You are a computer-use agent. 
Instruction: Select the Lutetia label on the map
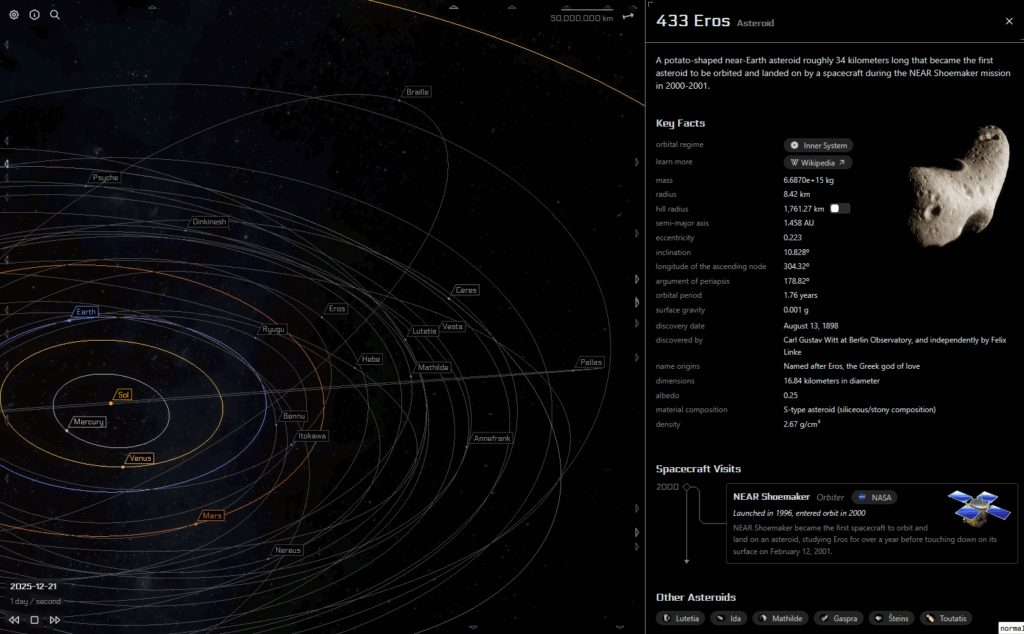click(424, 331)
